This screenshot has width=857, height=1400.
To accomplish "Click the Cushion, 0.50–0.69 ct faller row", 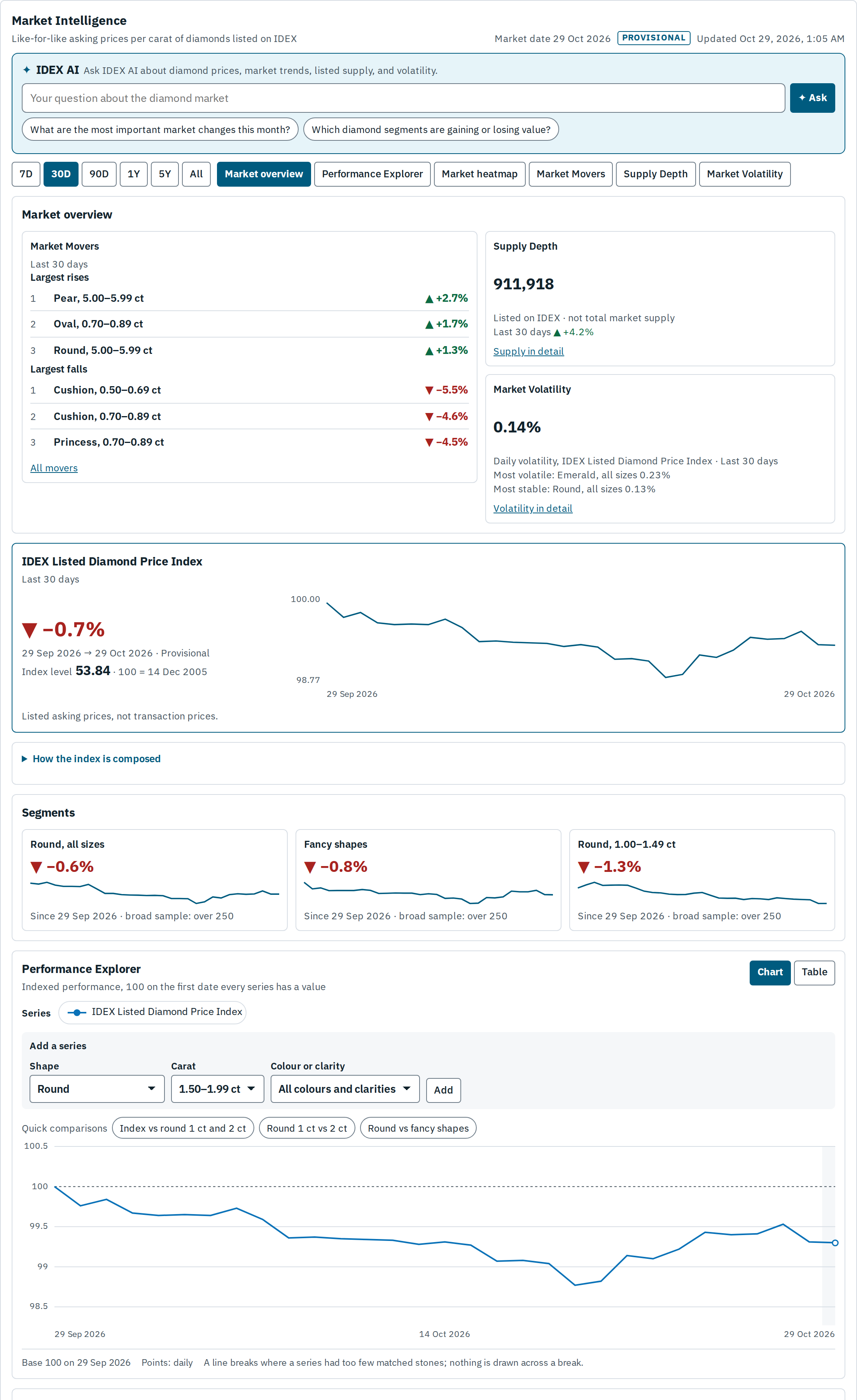I will point(249,390).
